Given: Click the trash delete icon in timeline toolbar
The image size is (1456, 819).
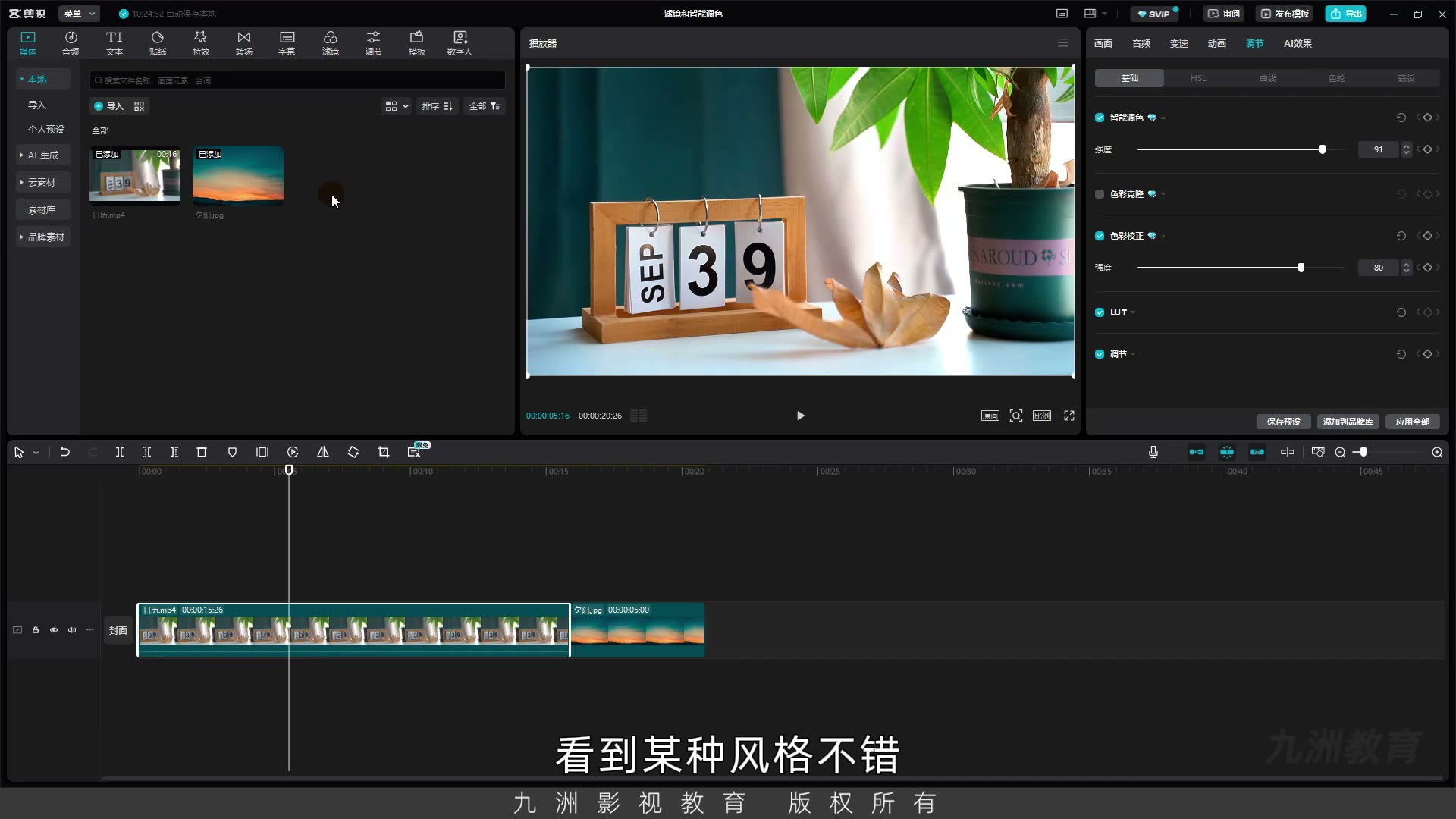Looking at the screenshot, I should pos(202,452).
